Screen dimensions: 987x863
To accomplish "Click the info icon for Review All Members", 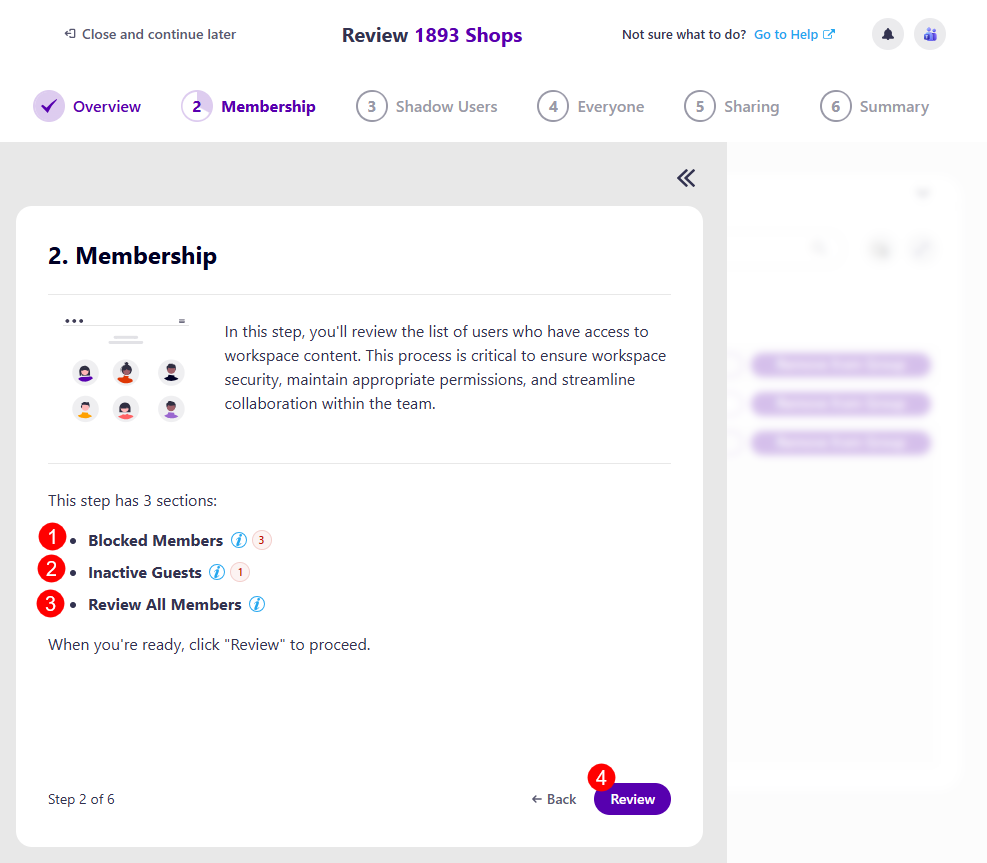I will click(257, 604).
